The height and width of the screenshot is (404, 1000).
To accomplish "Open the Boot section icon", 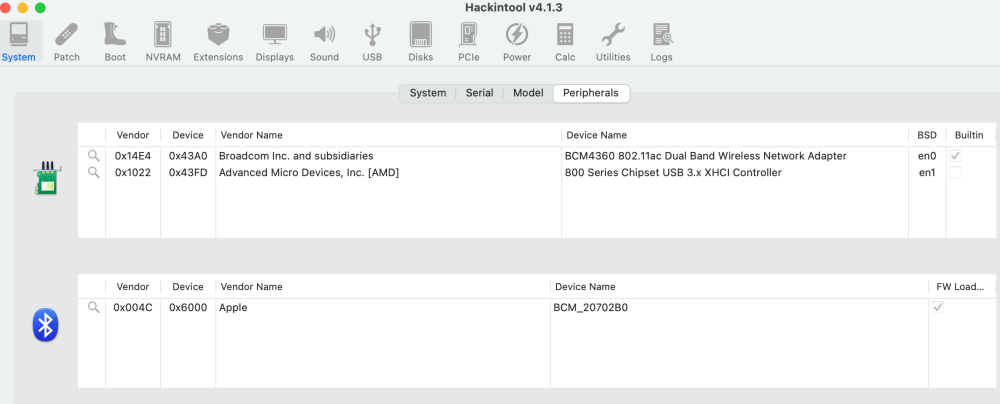I will coord(115,41).
